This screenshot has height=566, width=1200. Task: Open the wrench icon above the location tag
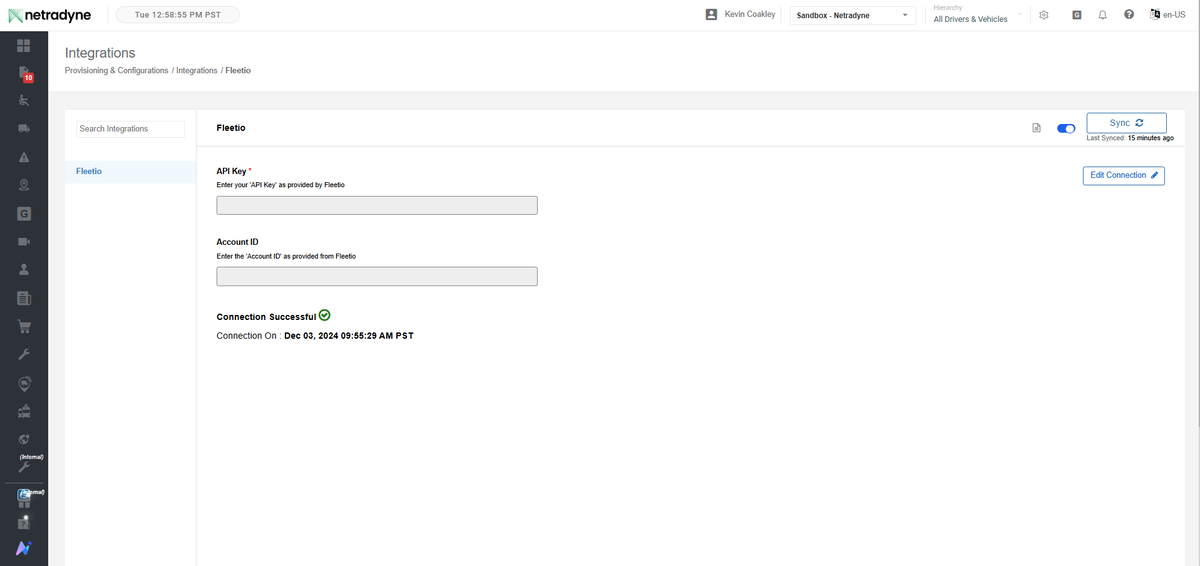click(x=24, y=354)
